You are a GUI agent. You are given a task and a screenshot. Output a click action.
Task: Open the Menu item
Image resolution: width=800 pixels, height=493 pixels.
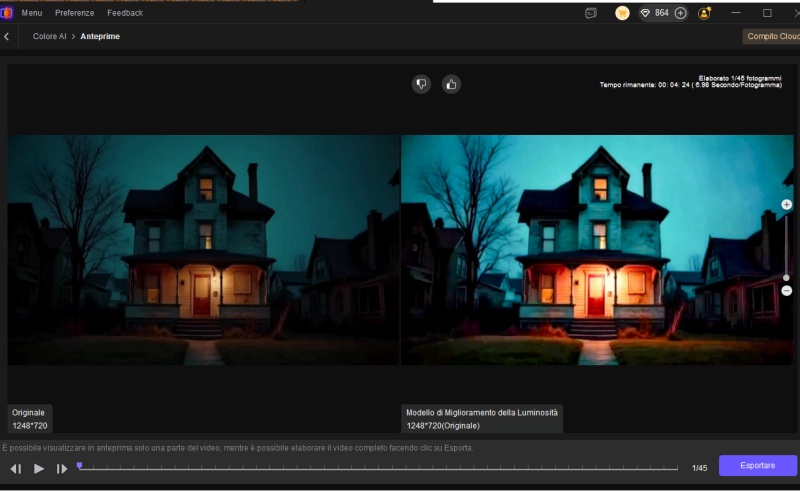point(32,13)
